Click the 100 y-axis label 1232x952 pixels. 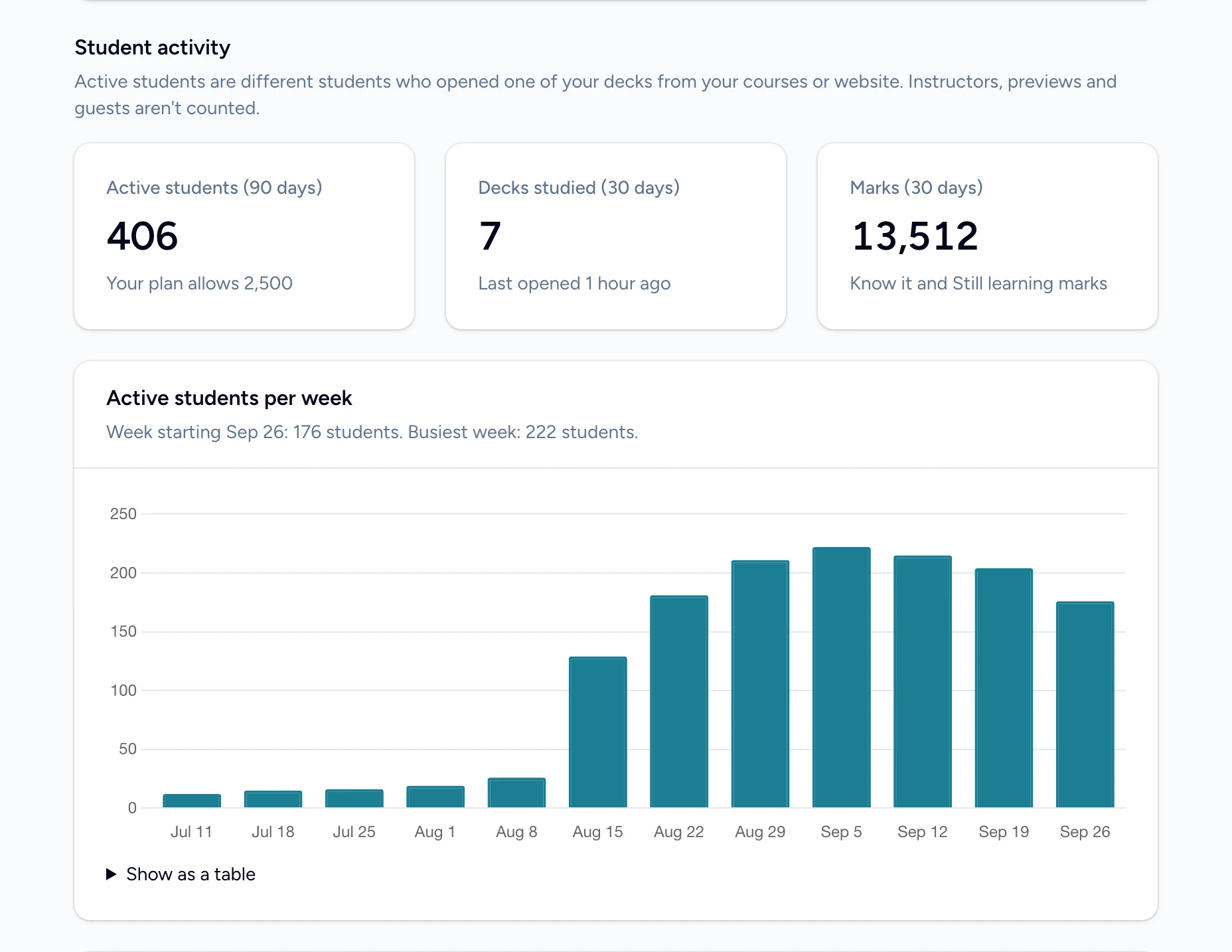(x=123, y=690)
